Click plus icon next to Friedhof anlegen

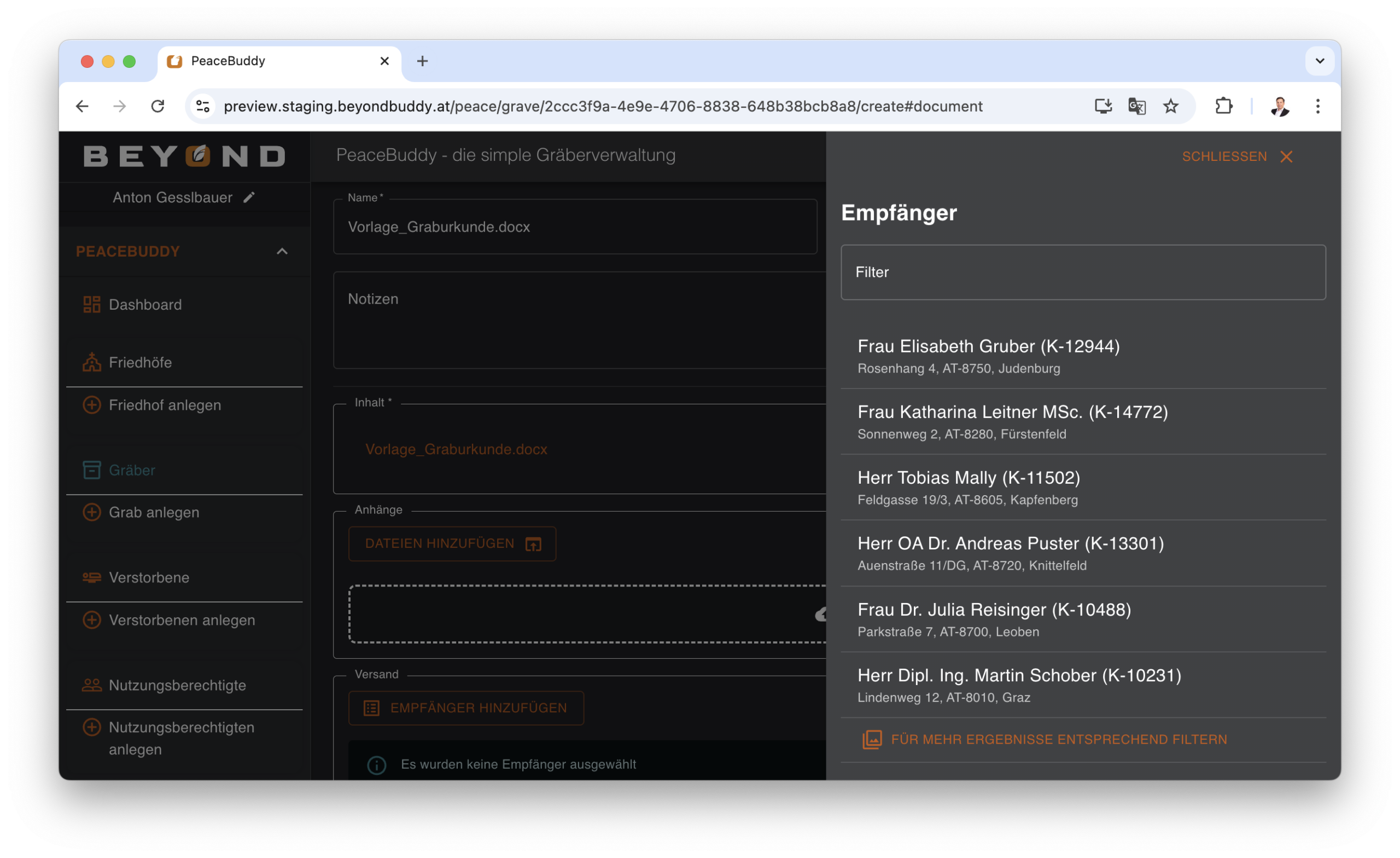point(91,405)
